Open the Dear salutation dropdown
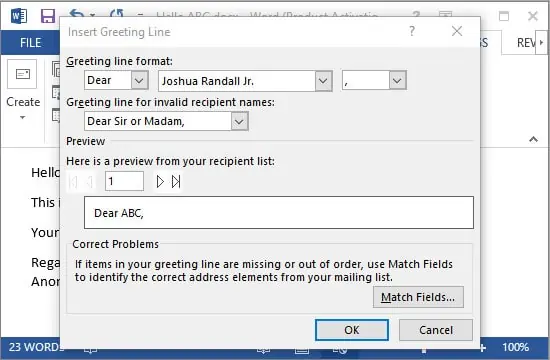Viewport: 550px width, 360px height. [x=139, y=80]
